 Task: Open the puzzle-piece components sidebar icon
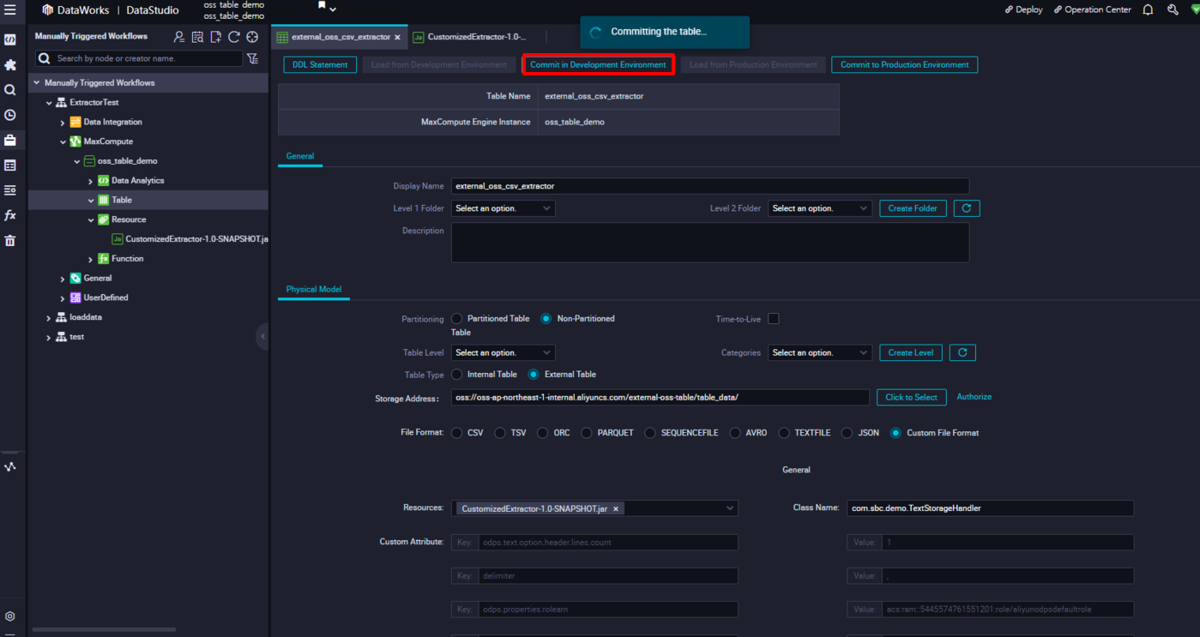coord(10,65)
